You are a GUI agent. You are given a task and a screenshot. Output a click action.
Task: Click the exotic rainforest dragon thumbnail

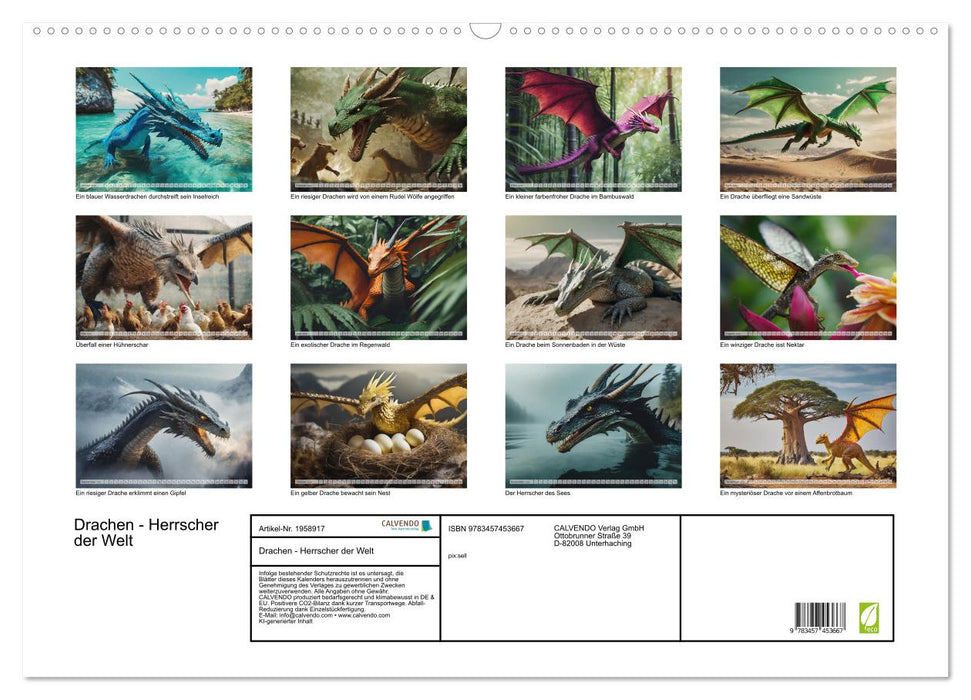[378, 276]
